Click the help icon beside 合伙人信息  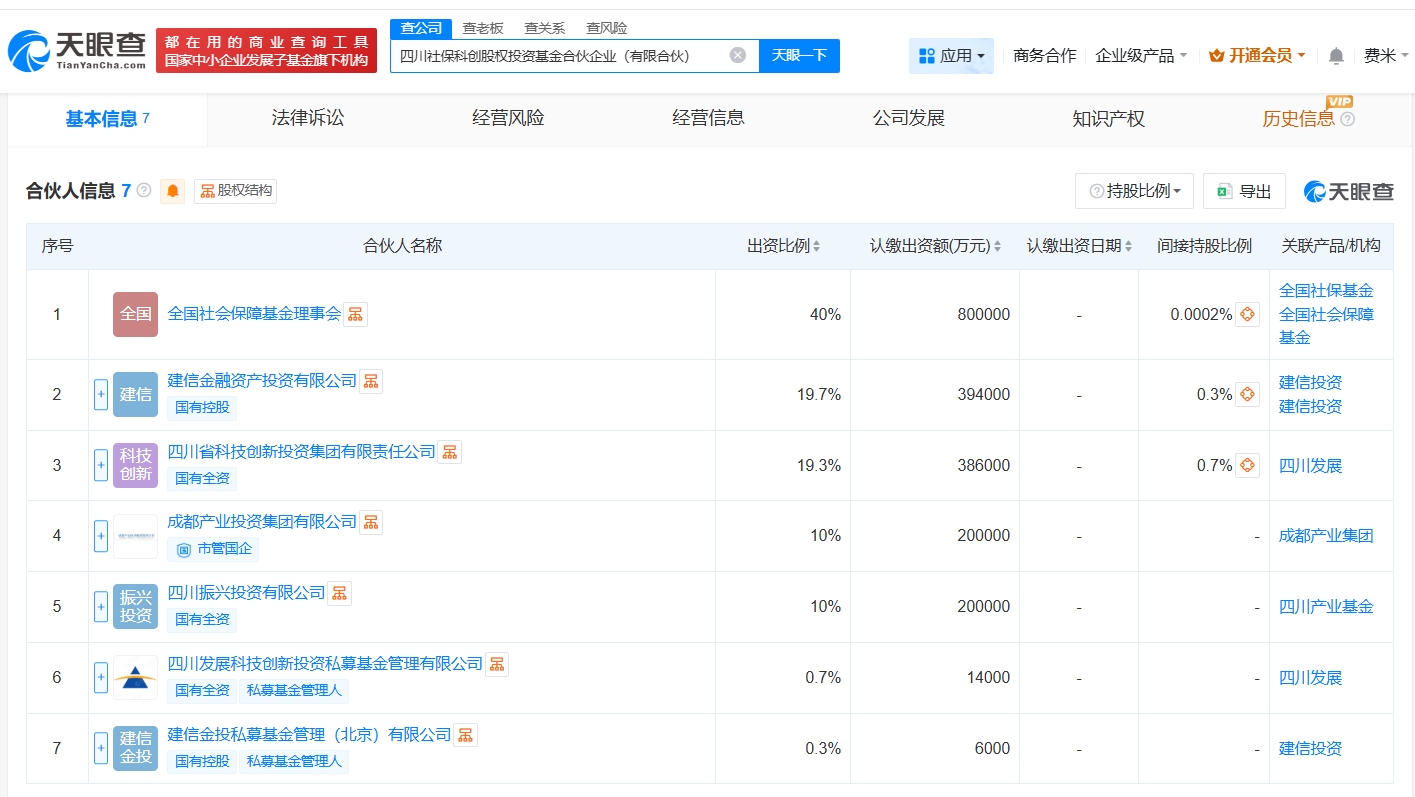[x=144, y=190]
